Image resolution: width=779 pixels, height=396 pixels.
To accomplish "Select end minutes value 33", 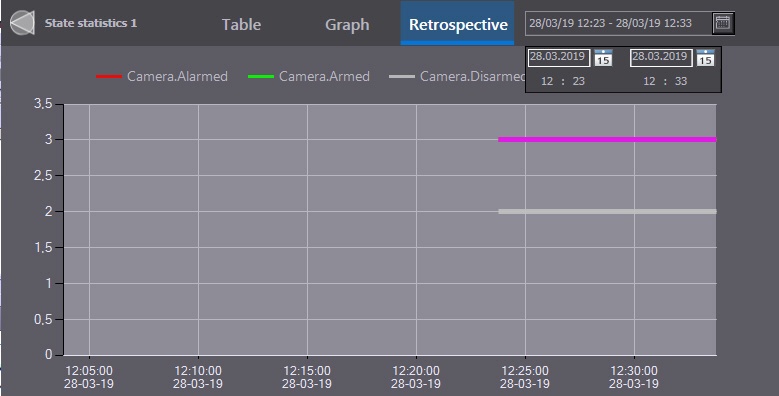I will pos(681,81).
